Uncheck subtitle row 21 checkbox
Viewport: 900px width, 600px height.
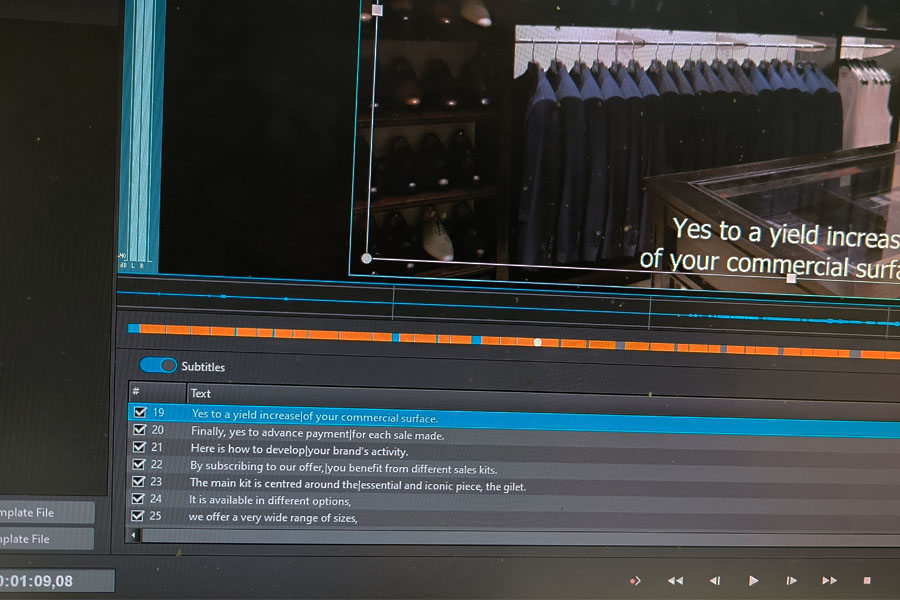139,446
